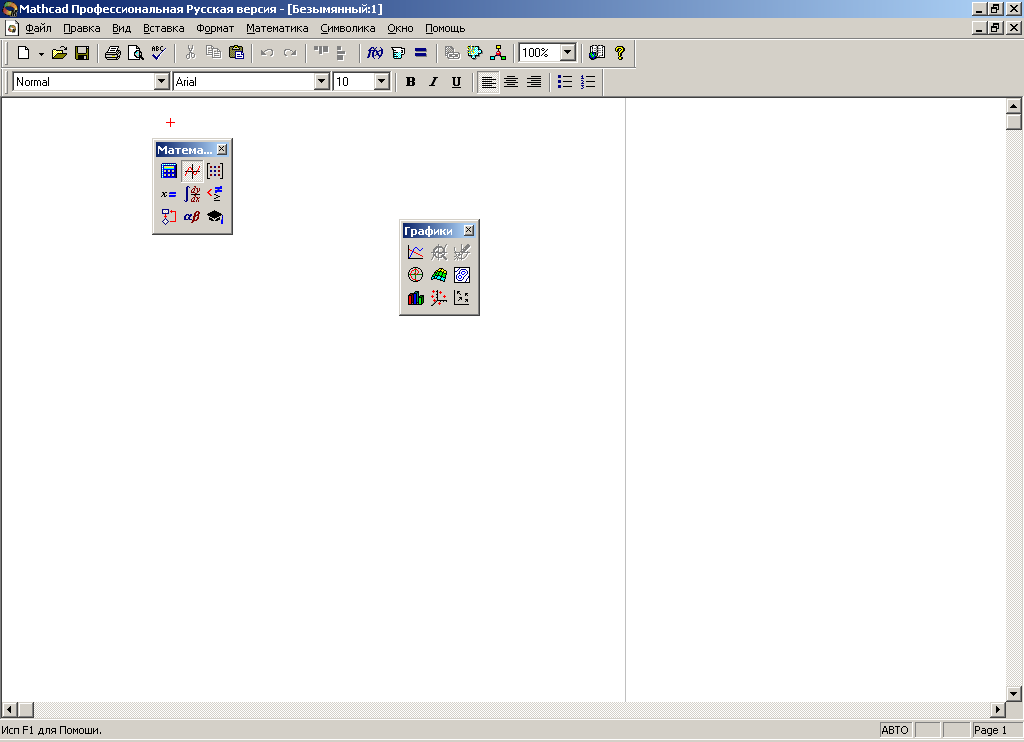Save the worksheet with floppy disk icon

(x=82, y=53)
